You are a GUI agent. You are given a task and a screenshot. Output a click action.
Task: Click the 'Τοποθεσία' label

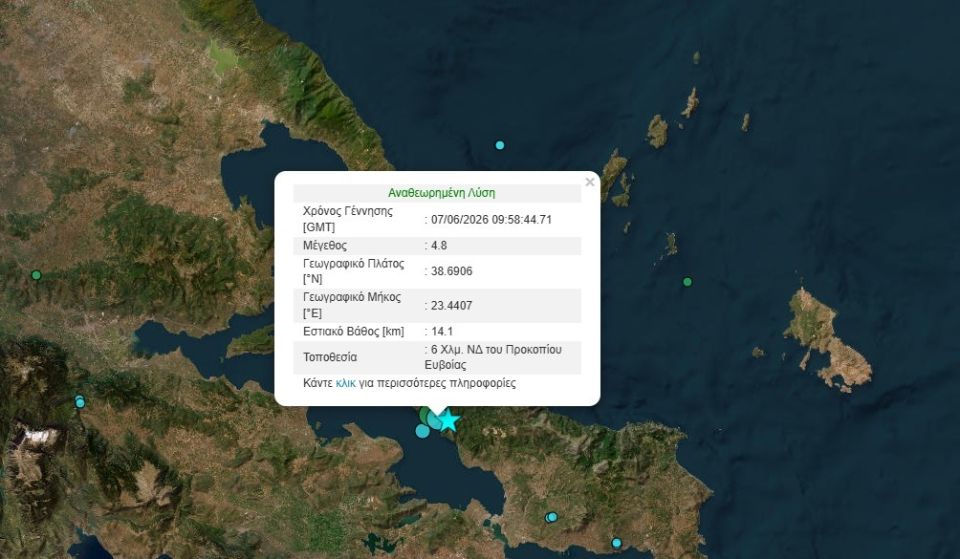329,357
